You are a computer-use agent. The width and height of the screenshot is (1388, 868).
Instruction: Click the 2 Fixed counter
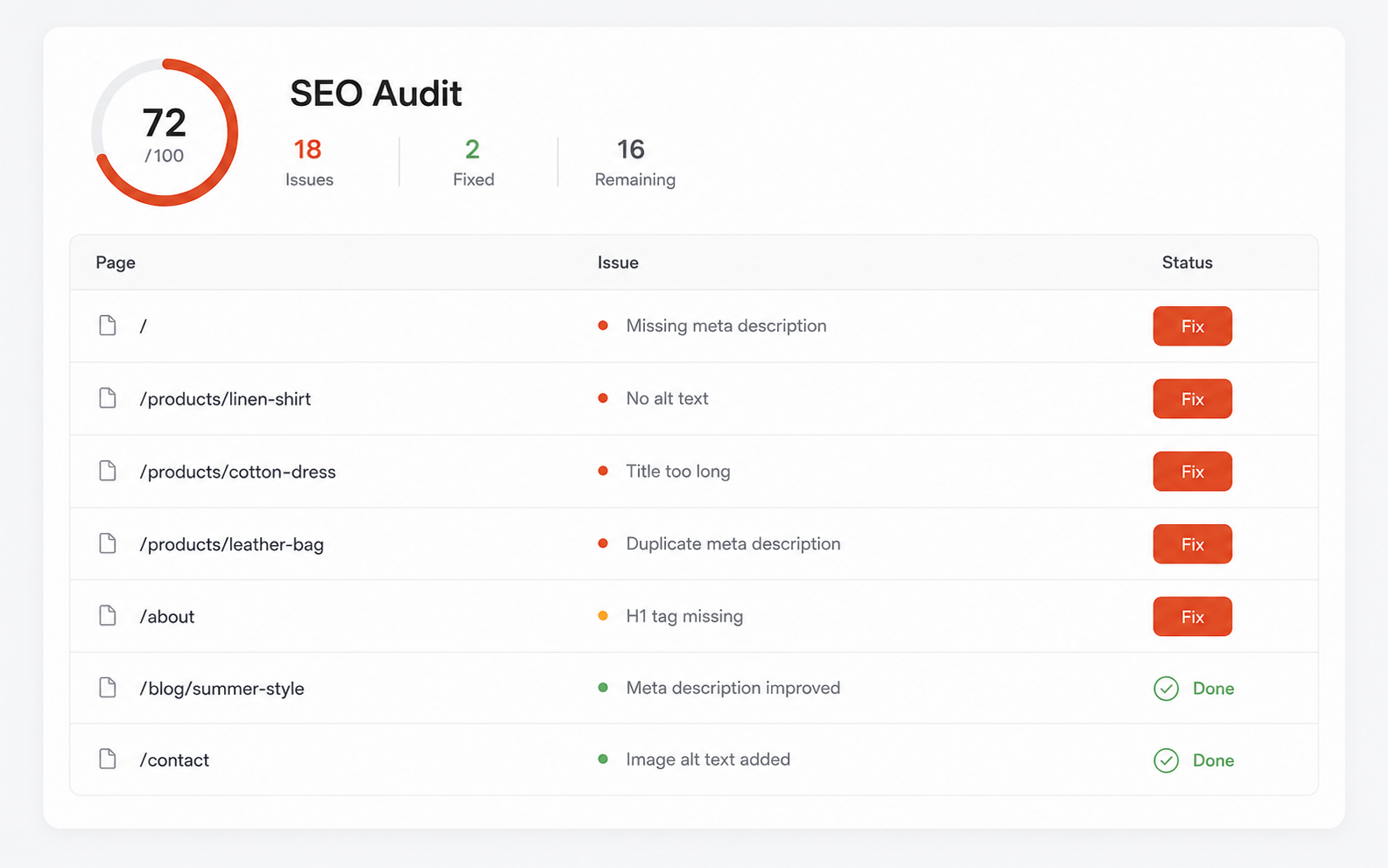pos(473,163)
